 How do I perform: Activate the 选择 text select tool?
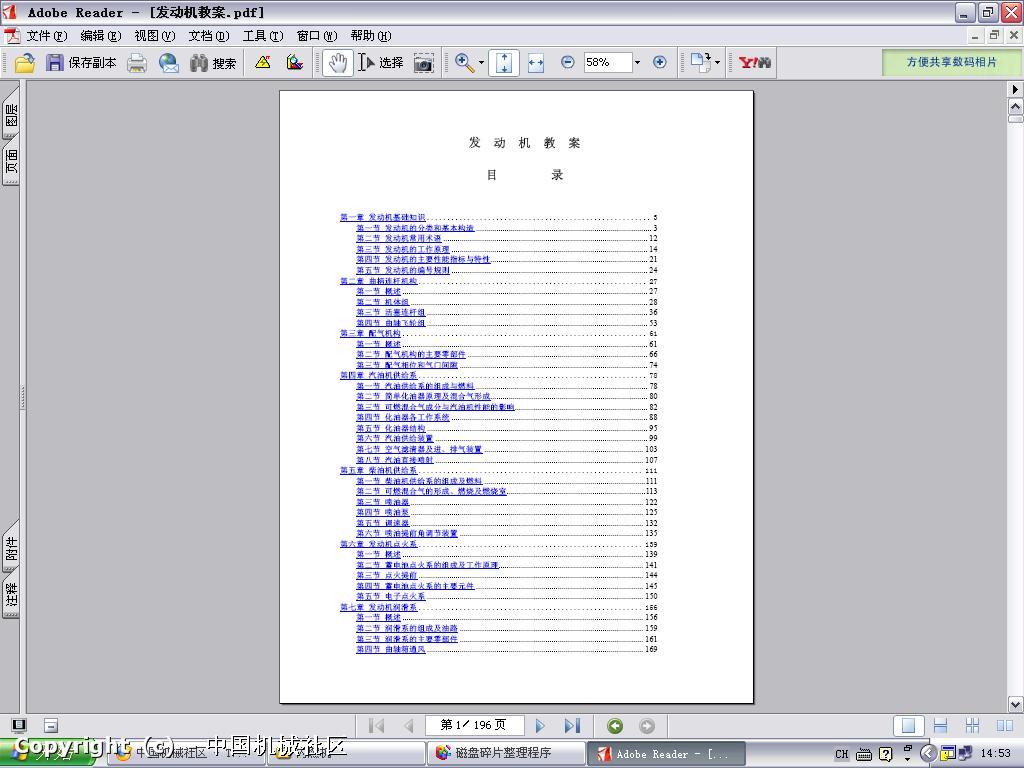point(381,63)
